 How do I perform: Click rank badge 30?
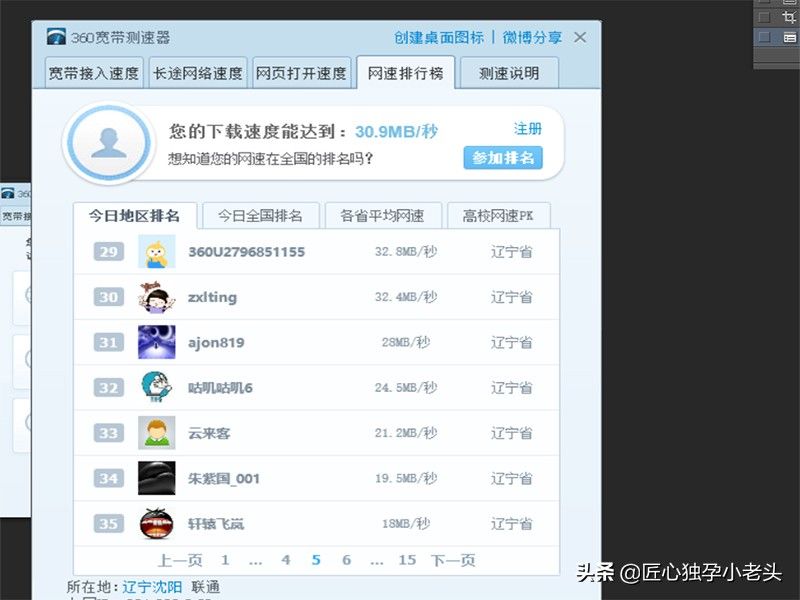pos(109,297)
